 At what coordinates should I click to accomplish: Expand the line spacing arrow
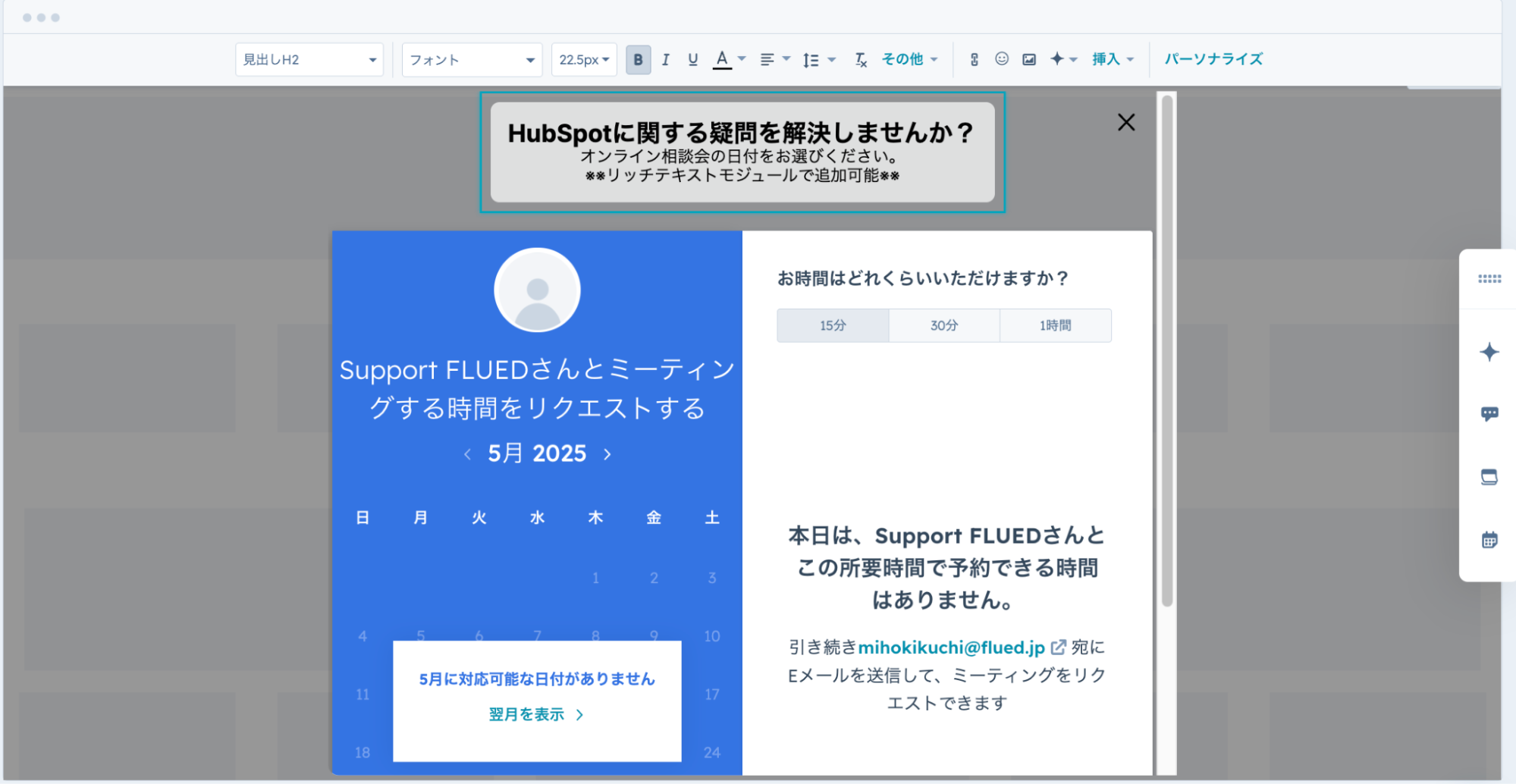pyautogui.click(x=832, y=59)
